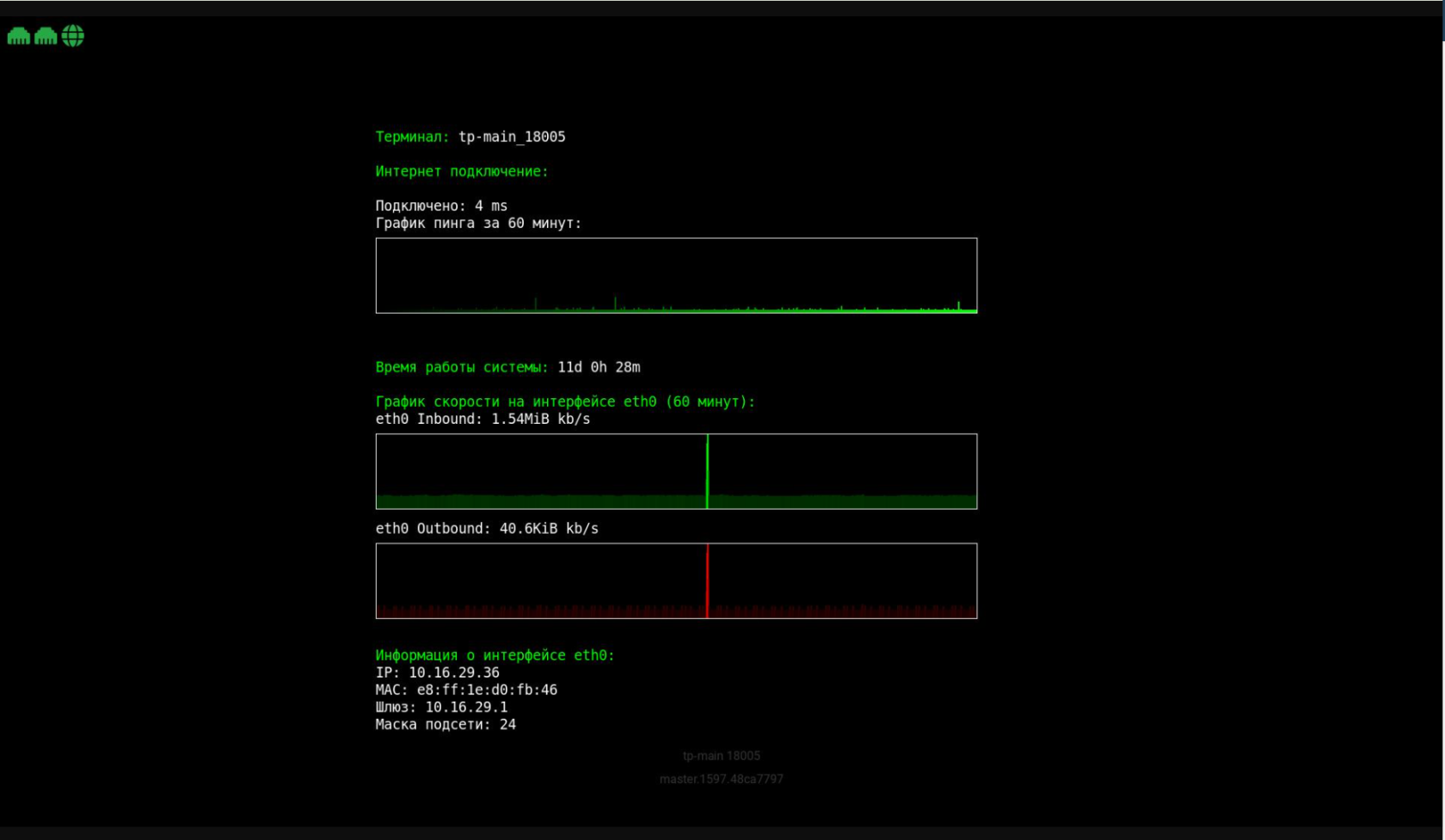
Task: Click the build version master.1597.48ca7797
Action: point(722,779)
